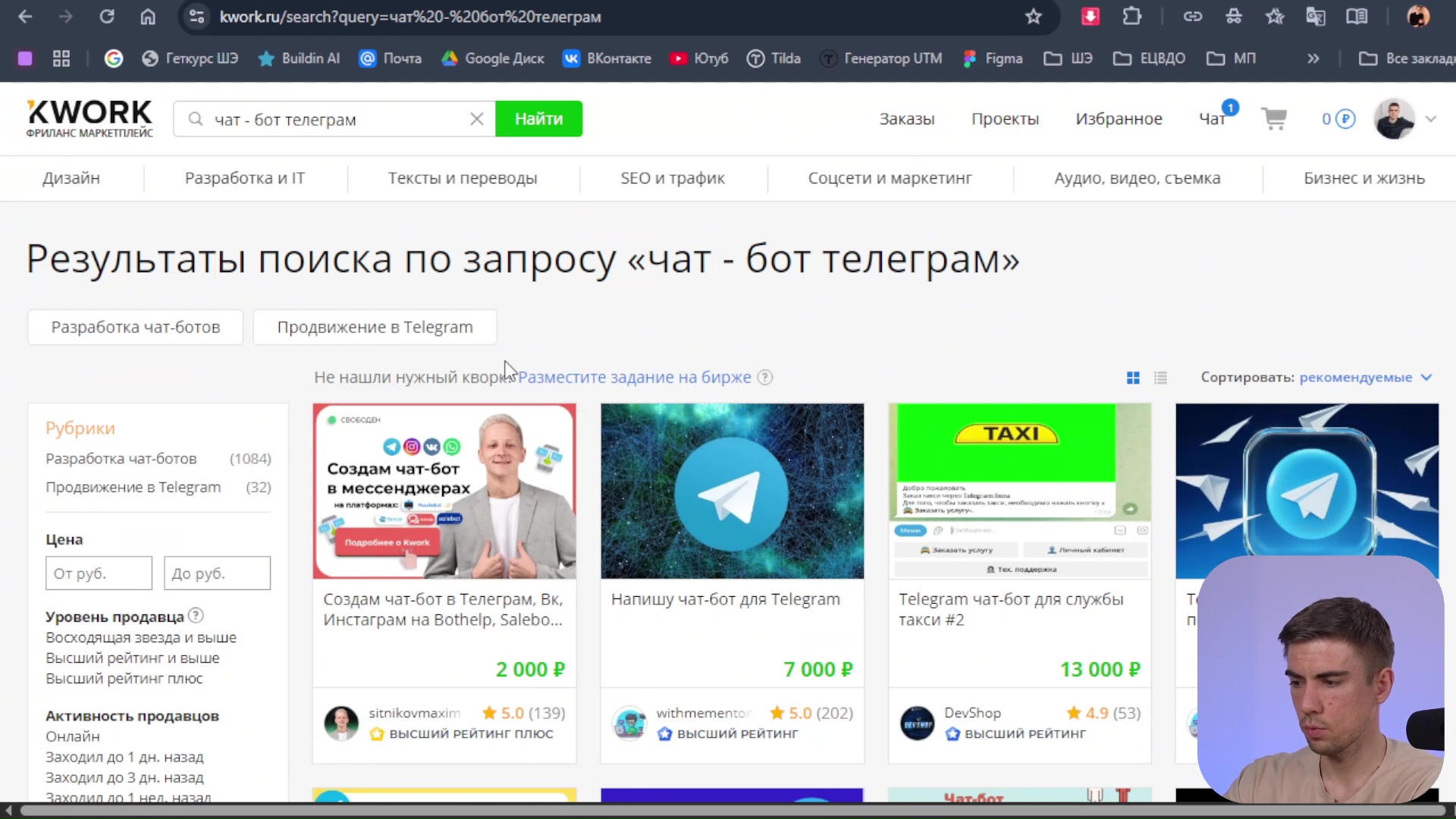Go back to the previous browser page
This screenshot has height=819, width=1456.
click(25, 17)
